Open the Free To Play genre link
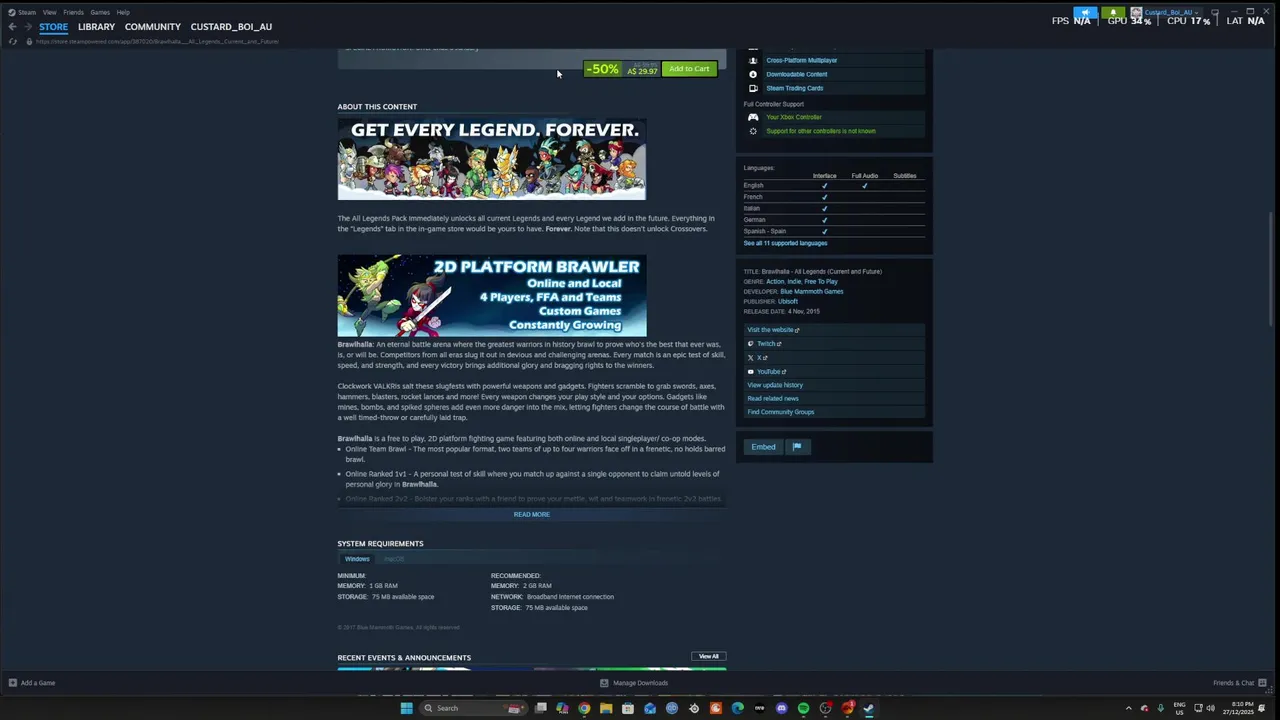Image resolution: width=1280 pixels, height=720 pixels. [821, 282]
